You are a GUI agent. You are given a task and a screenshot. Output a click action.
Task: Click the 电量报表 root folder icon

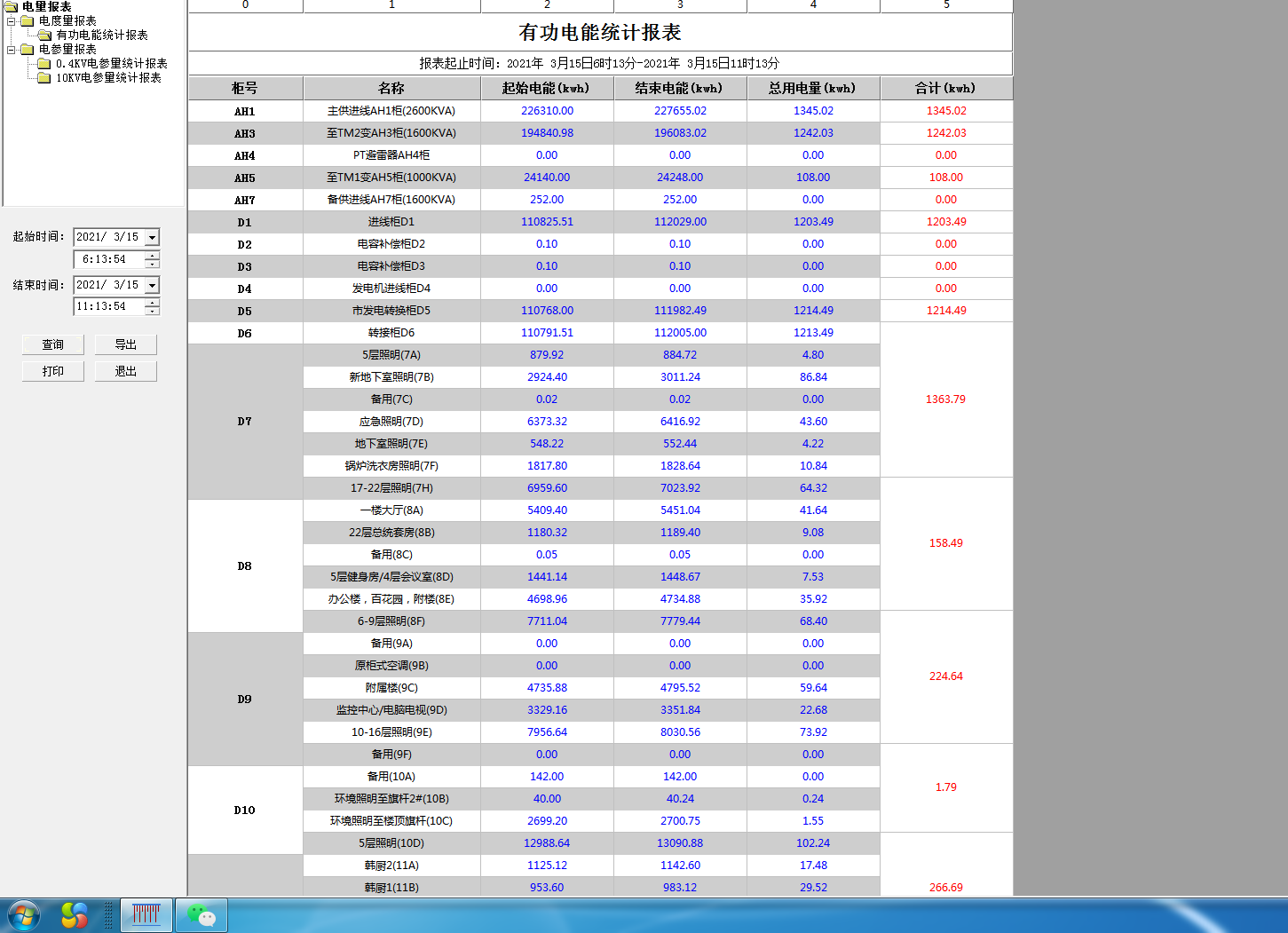(x=12, y=6)
